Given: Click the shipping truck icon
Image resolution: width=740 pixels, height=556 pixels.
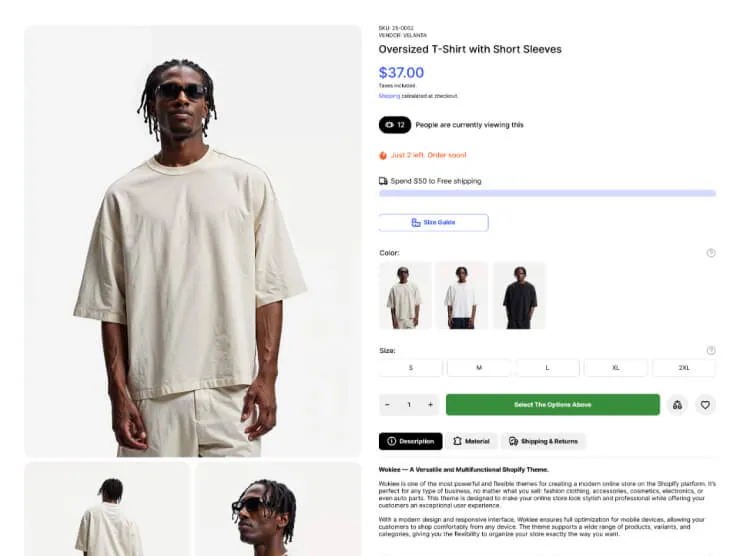Looking at the screenshot, I should point(383,181).
